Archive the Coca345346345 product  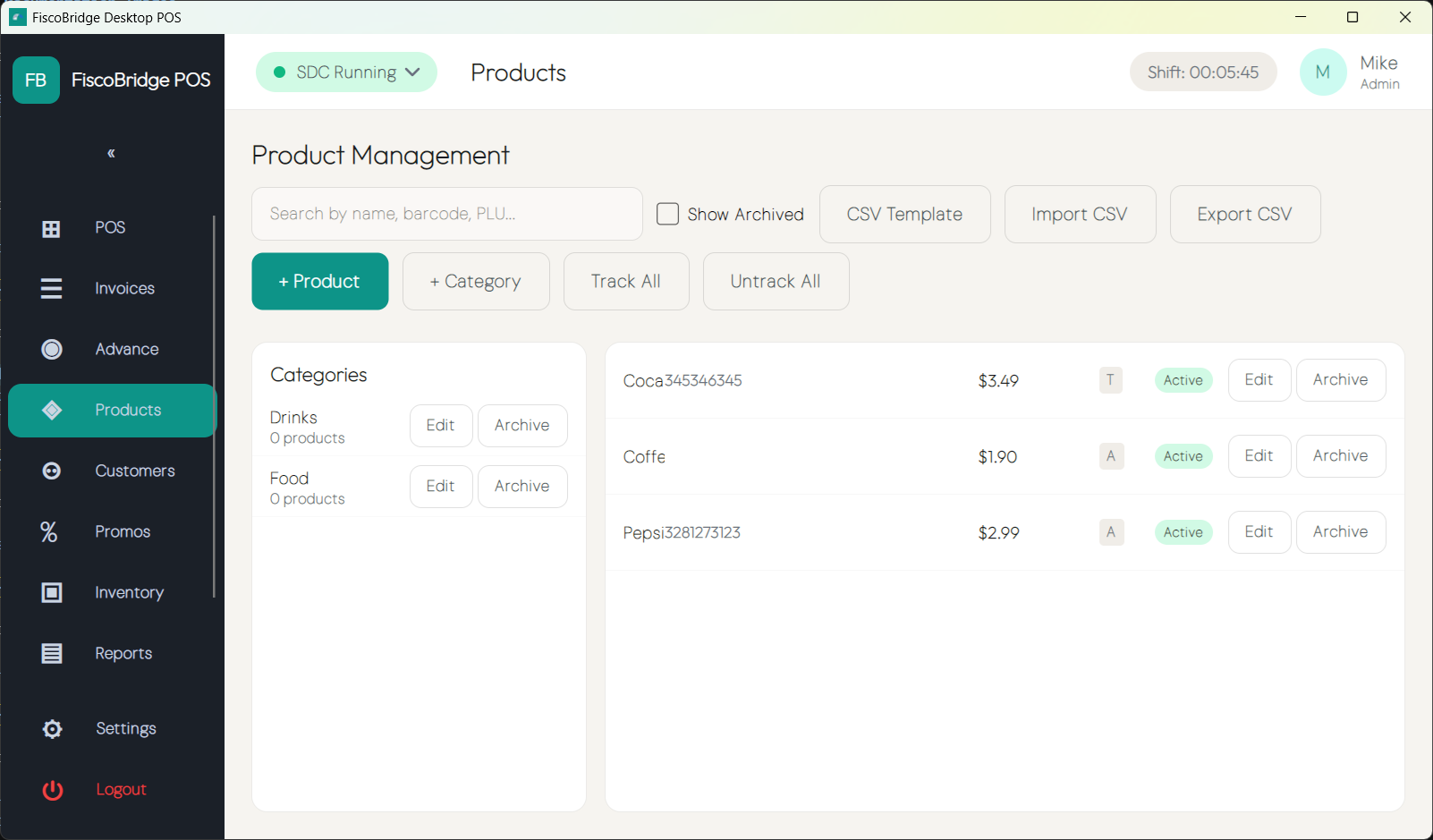point(1341,380)
